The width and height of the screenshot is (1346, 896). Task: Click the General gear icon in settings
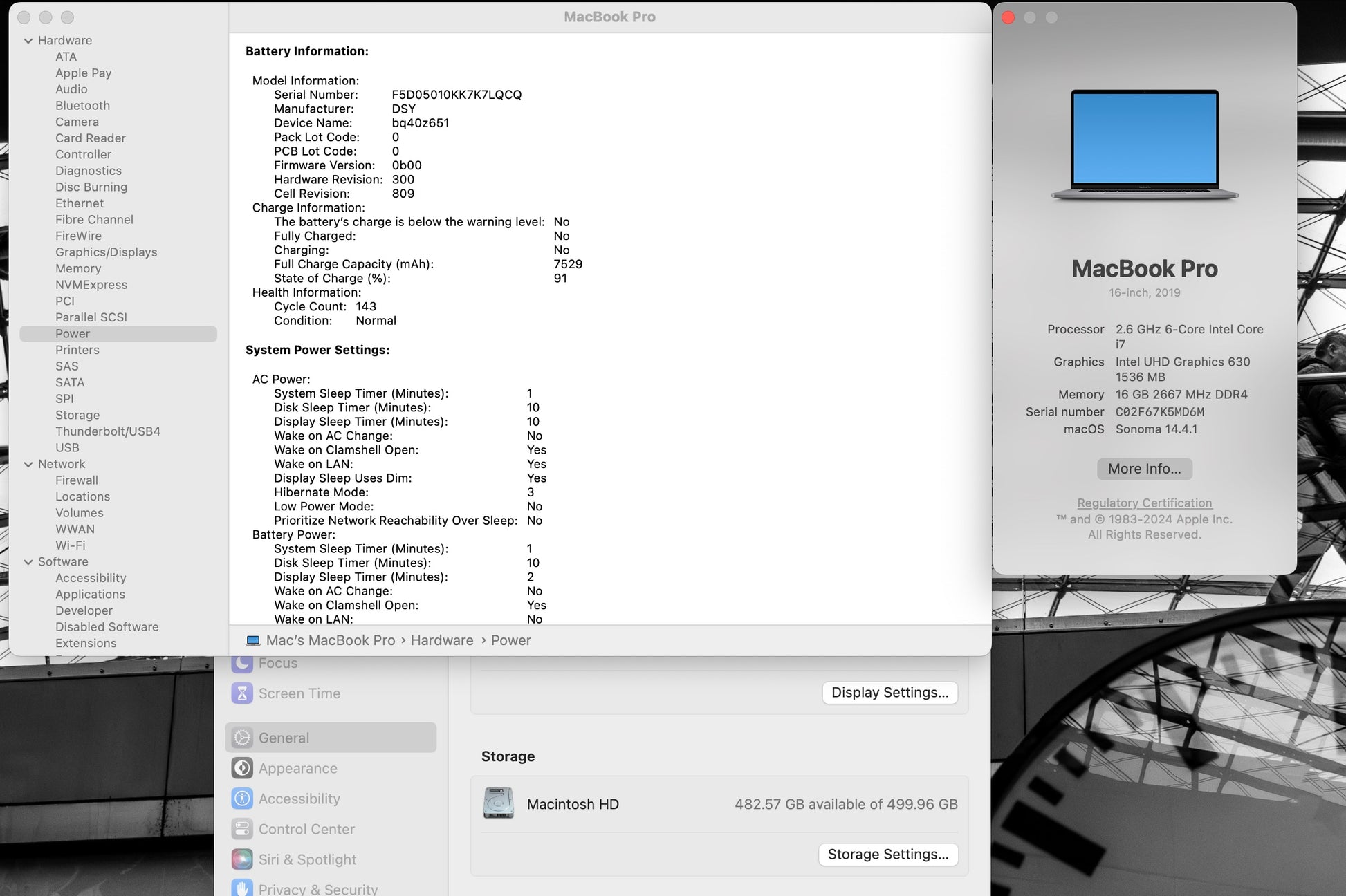tap(242, 738)
